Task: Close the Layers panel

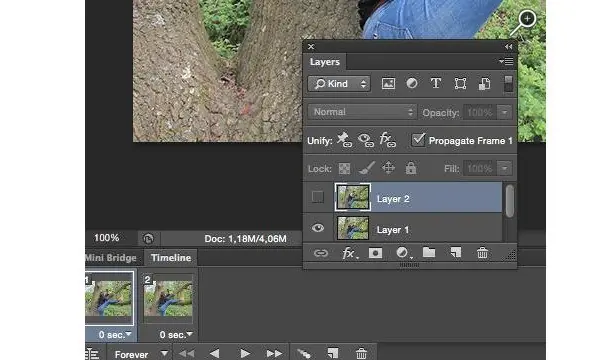Action: 311,47
